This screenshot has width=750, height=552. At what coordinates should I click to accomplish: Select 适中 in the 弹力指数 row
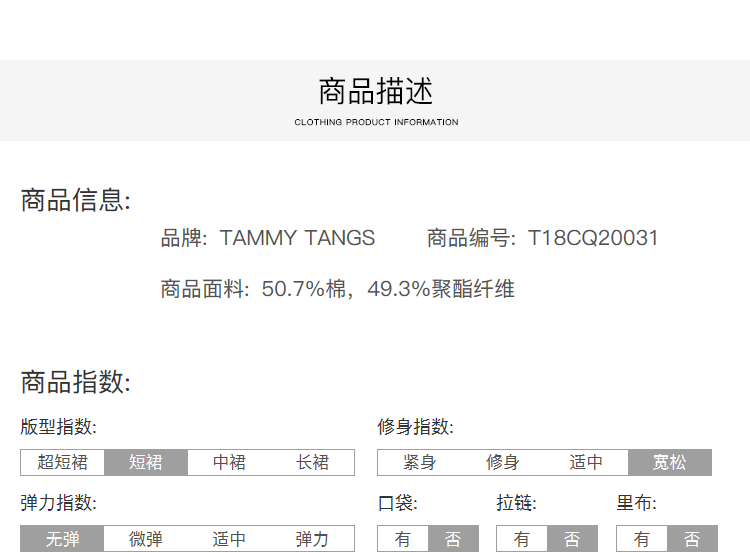(229, 539)
